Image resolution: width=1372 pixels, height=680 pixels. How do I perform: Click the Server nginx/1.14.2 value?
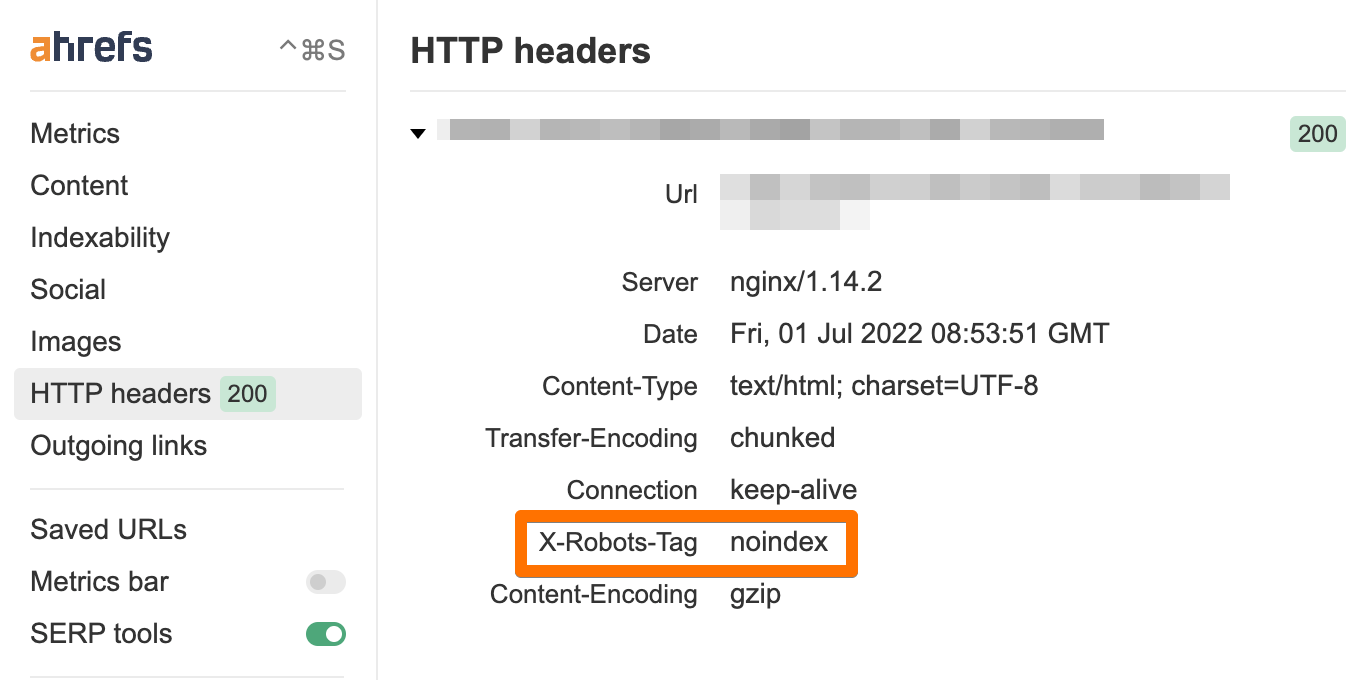point(804,281)
